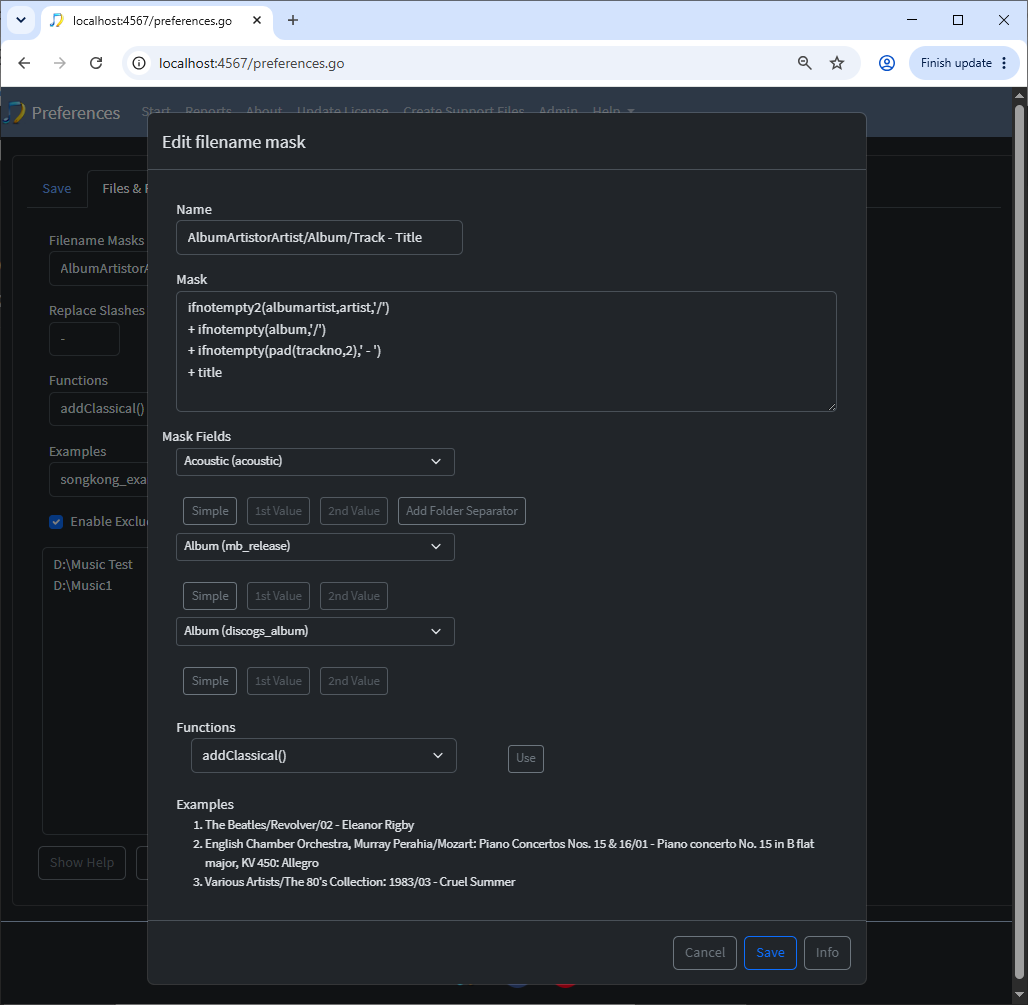Click Add Folder Separator button

coord(462,511)
